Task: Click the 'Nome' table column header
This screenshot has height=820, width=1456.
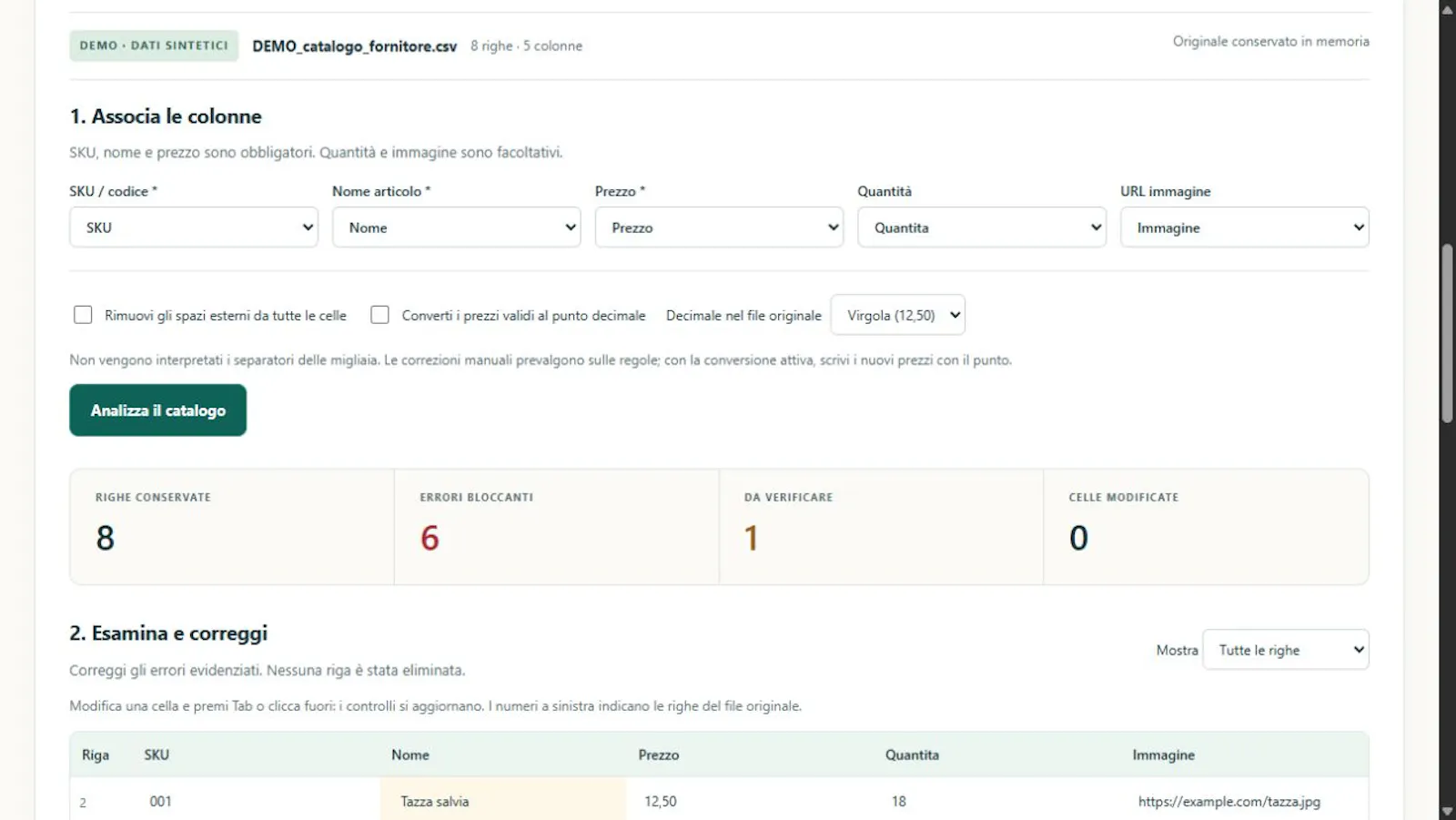Action: point(410,754)
